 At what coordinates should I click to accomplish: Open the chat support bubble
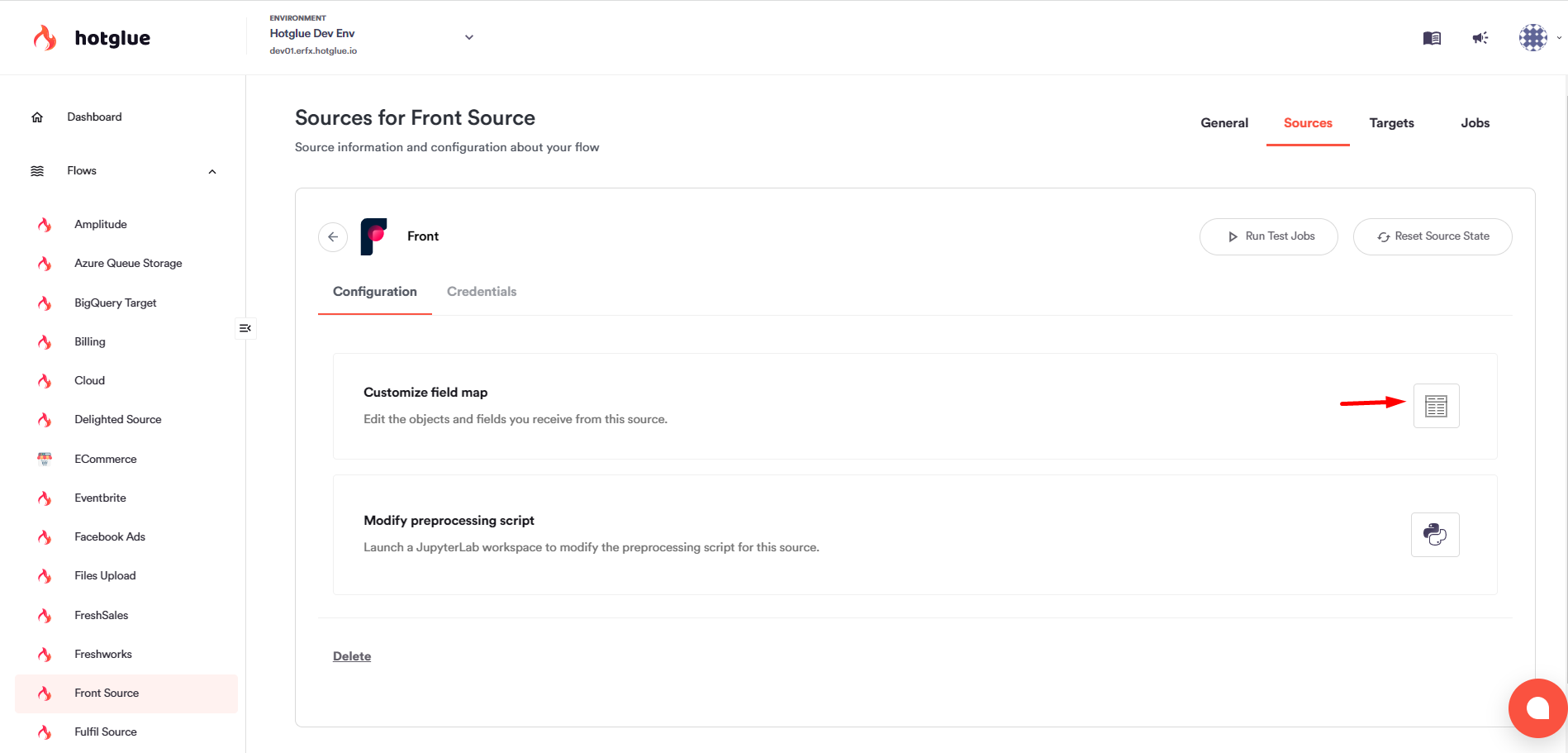pyautogui.click(x=1537, y=708)
